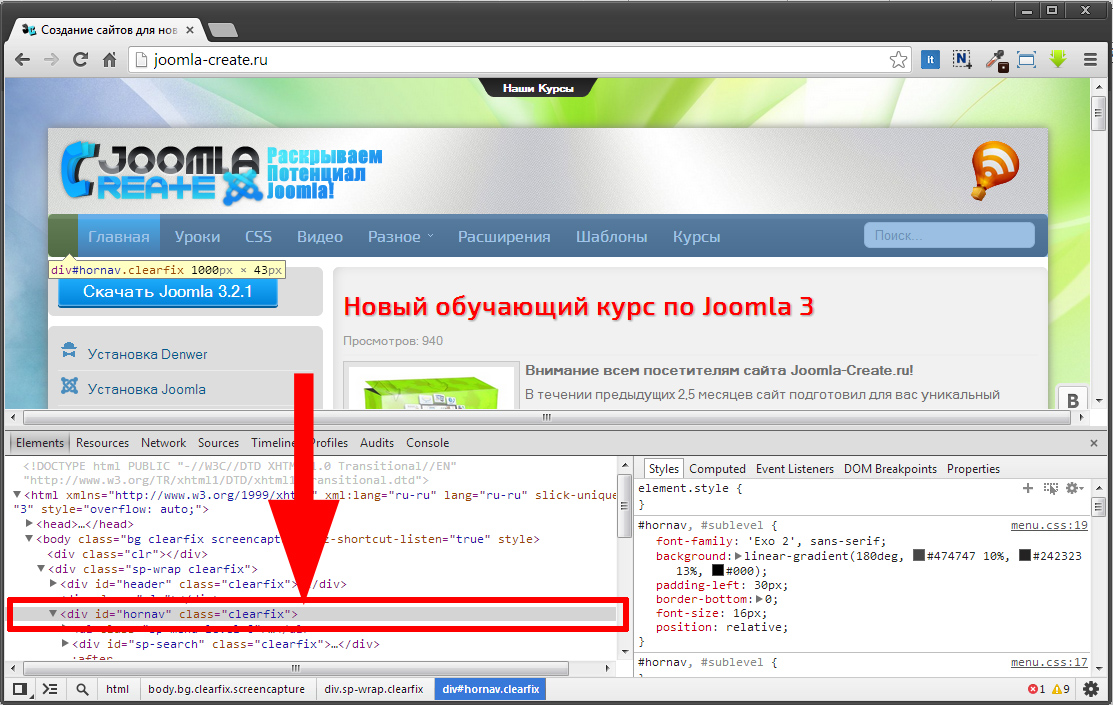Click the #474747 gradient color swatch

click(x=919, y=556)
